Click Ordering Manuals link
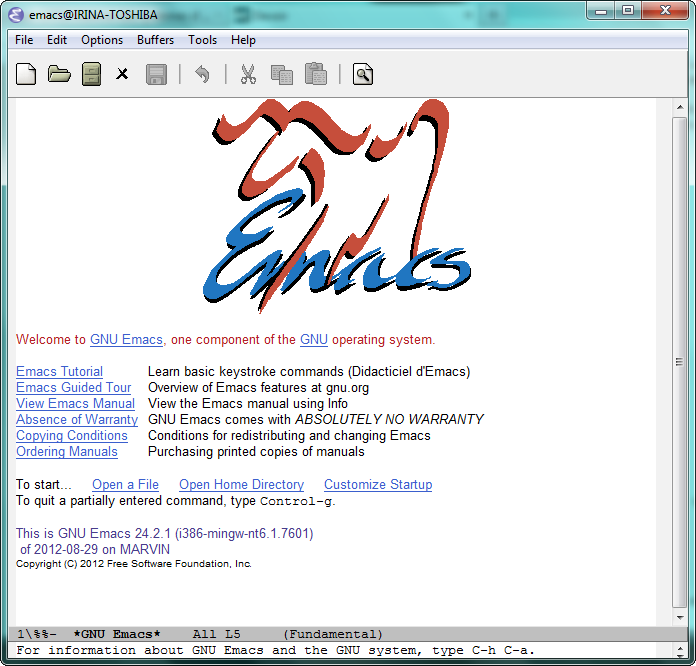 pos(67,452)
